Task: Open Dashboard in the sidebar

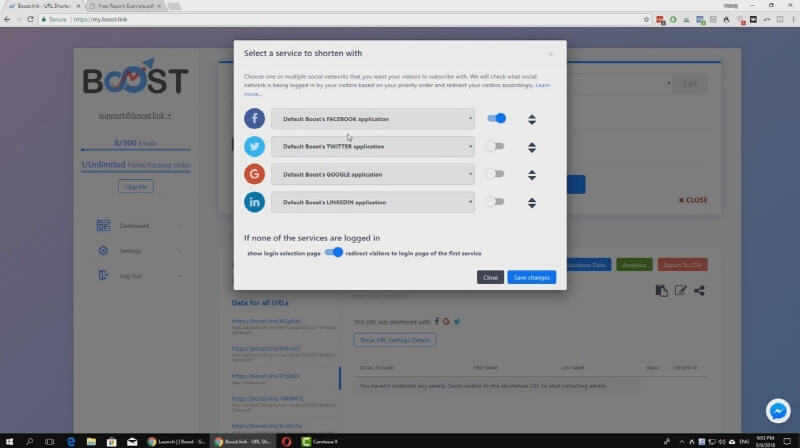Action: pyautogui.click(x=134, y=226)
